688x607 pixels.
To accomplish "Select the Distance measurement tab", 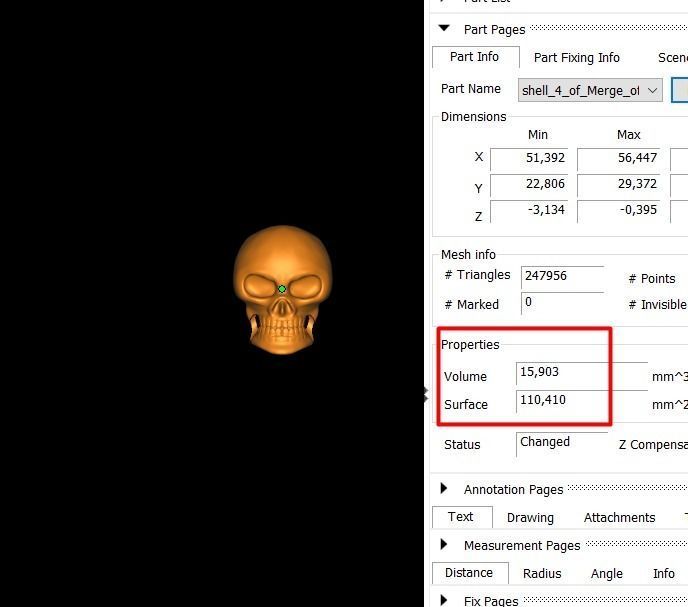I will tap(470, 573).
